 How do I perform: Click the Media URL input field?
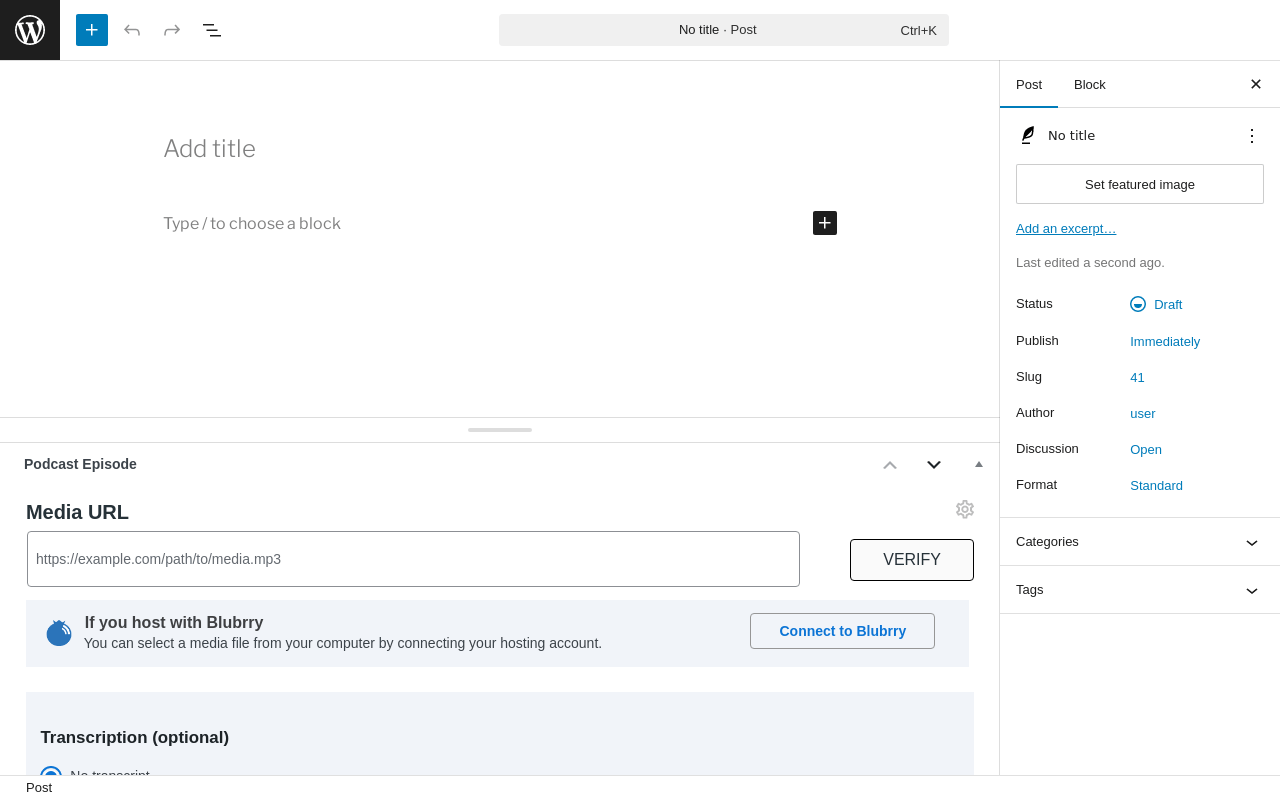point(413,559)
